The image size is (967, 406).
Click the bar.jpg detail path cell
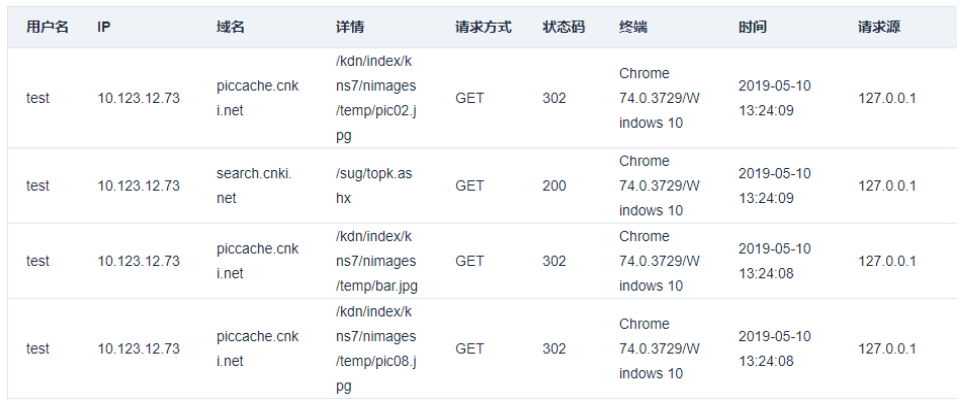click(x=376, y=261)
